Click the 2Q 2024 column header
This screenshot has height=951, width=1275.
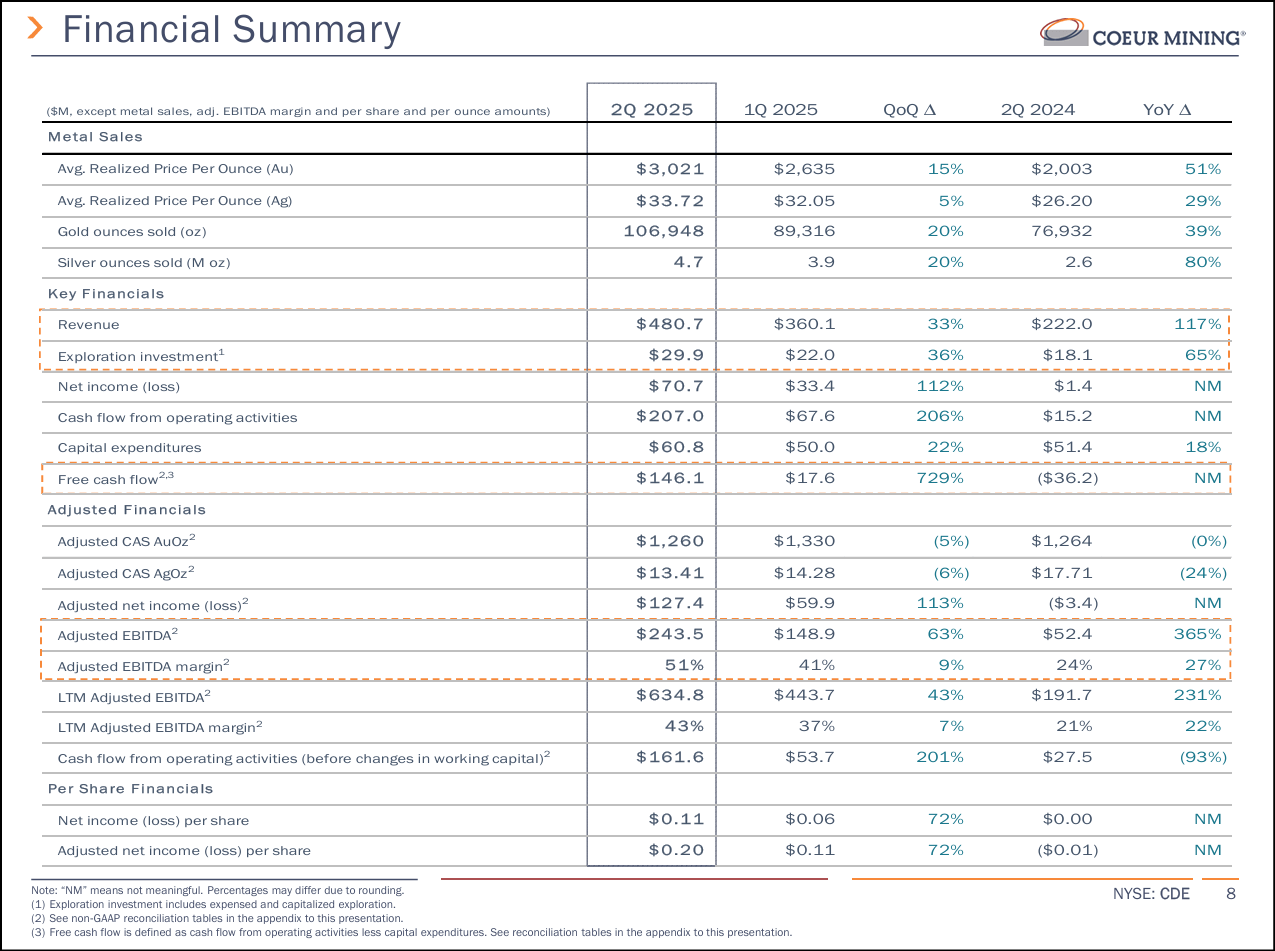(x=1038, y=110)
